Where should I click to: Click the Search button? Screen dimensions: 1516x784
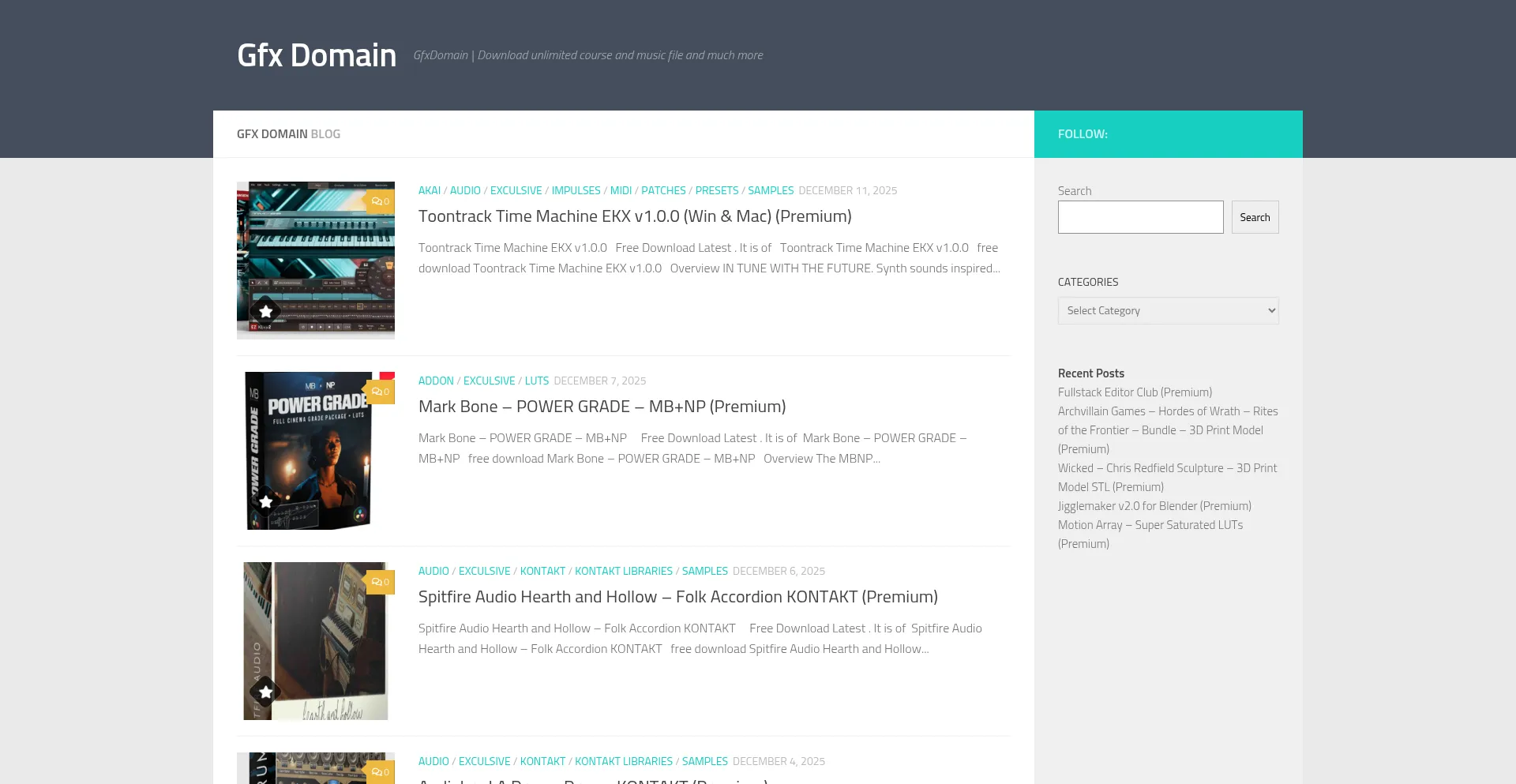1254,217
